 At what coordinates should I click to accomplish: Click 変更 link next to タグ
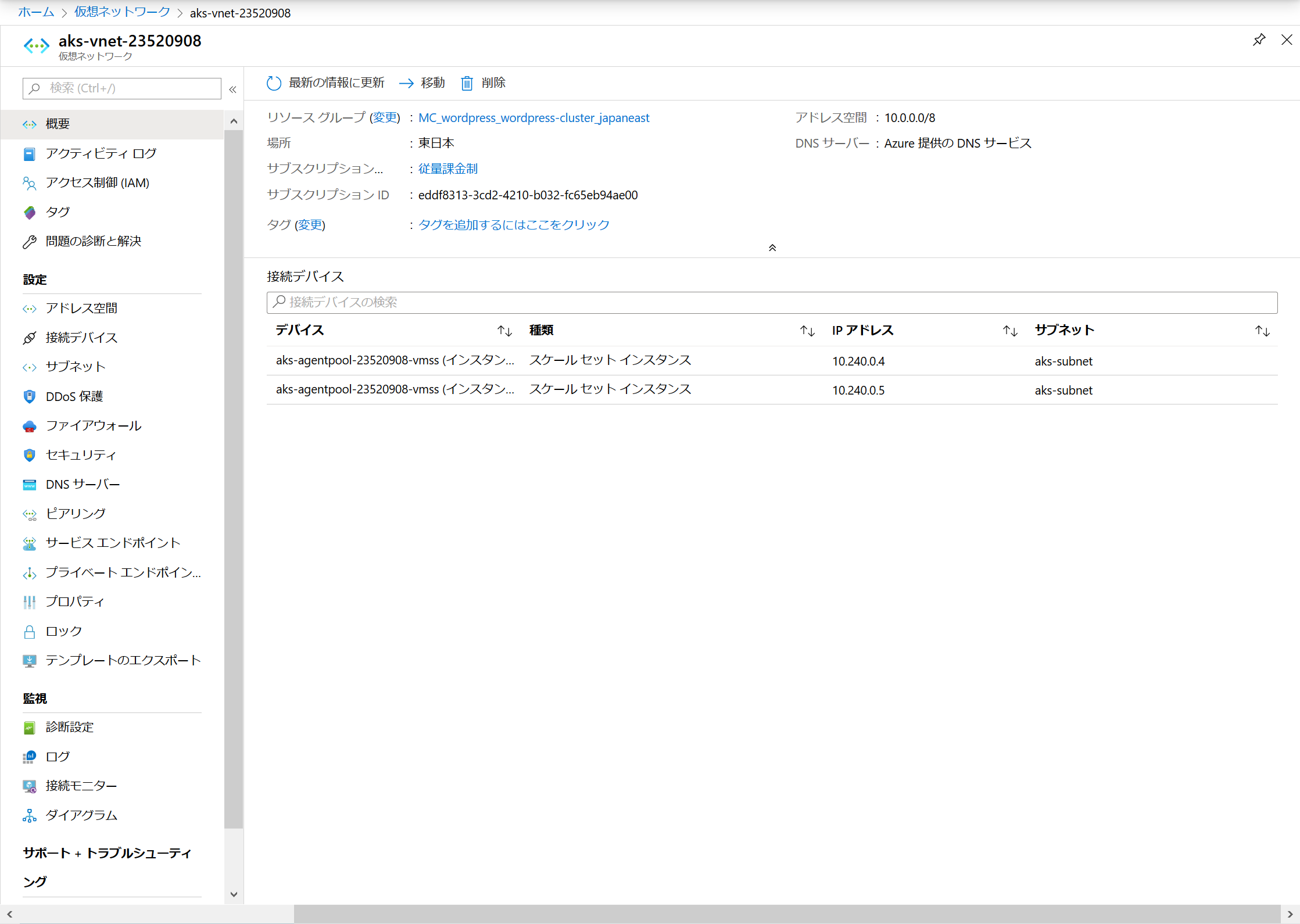310,225
